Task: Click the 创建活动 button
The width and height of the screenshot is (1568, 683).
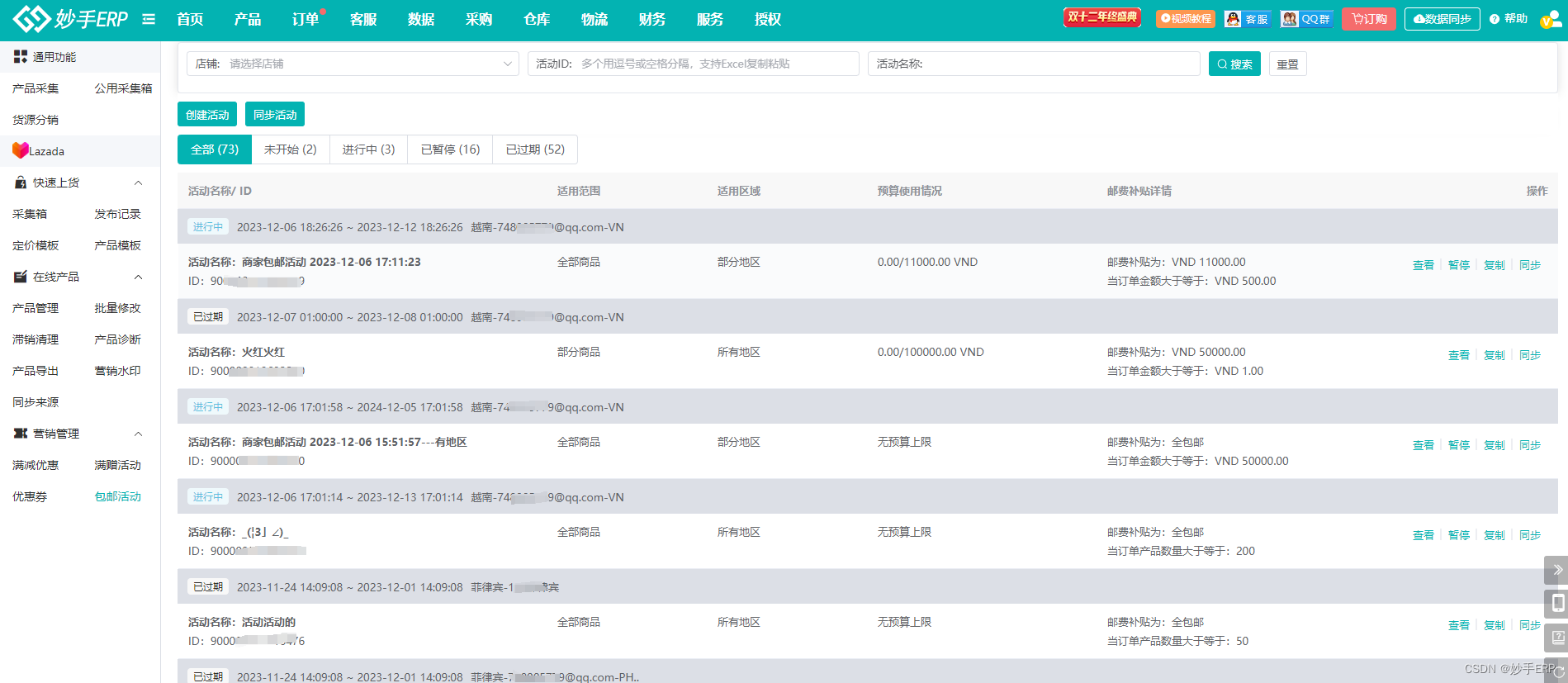Action: (207, 115)
